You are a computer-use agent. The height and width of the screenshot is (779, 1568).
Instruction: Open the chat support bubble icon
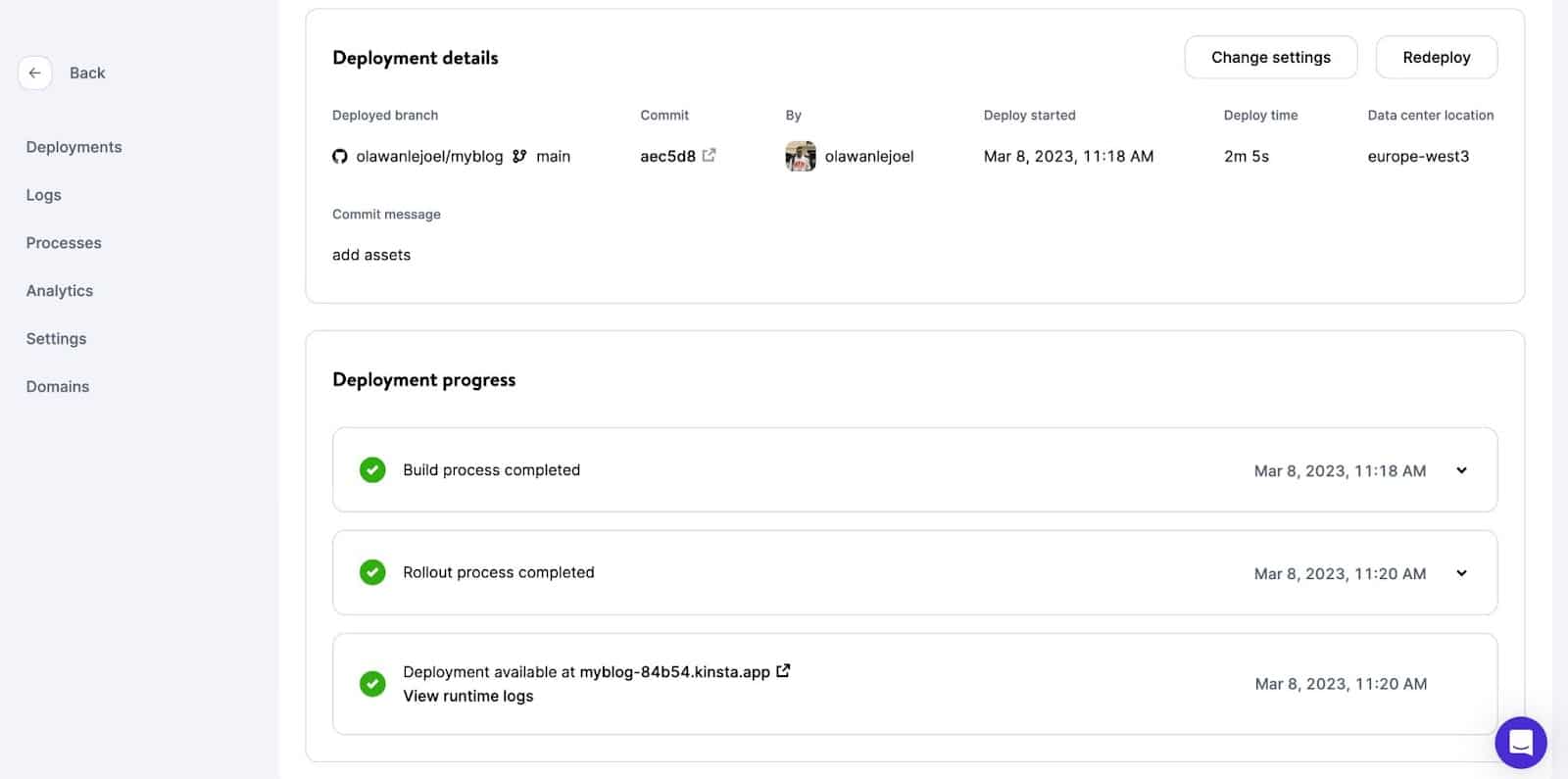click(1520, 742)
